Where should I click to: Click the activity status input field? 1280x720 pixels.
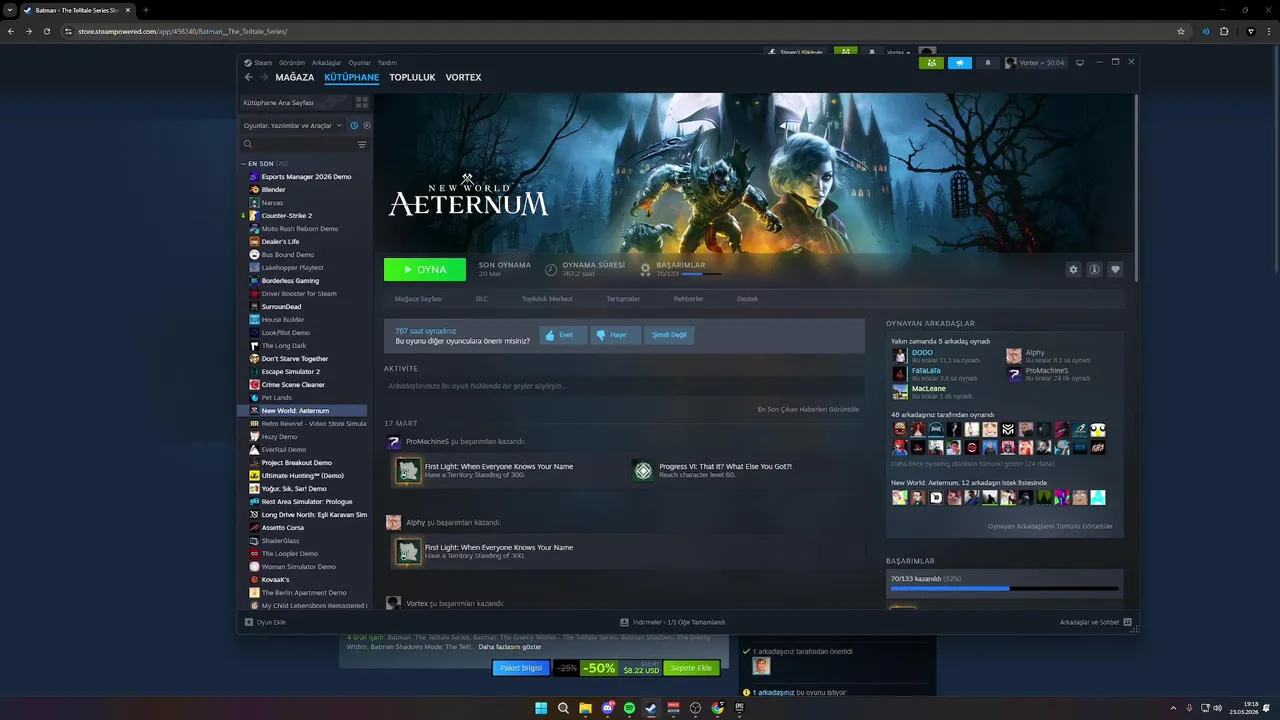click(x=624, y=385)
